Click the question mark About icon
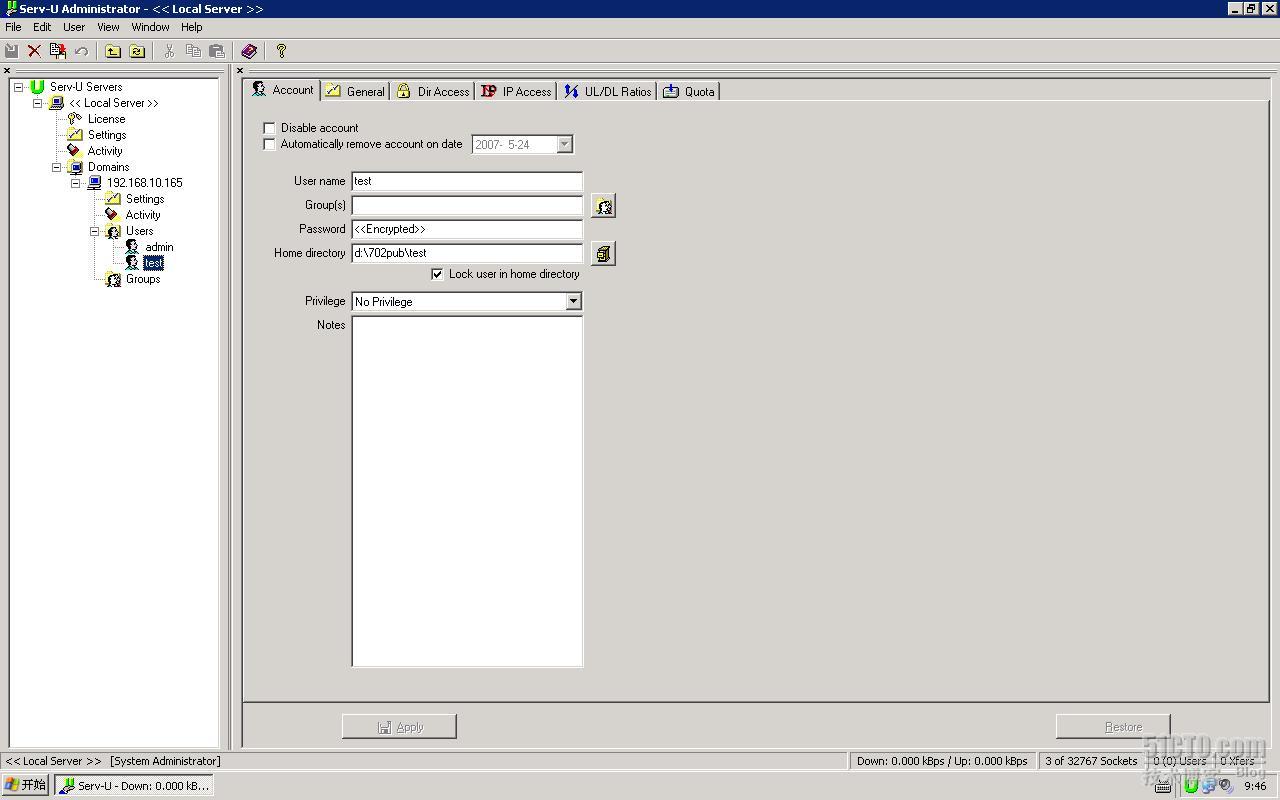 (x=281, y=51)
